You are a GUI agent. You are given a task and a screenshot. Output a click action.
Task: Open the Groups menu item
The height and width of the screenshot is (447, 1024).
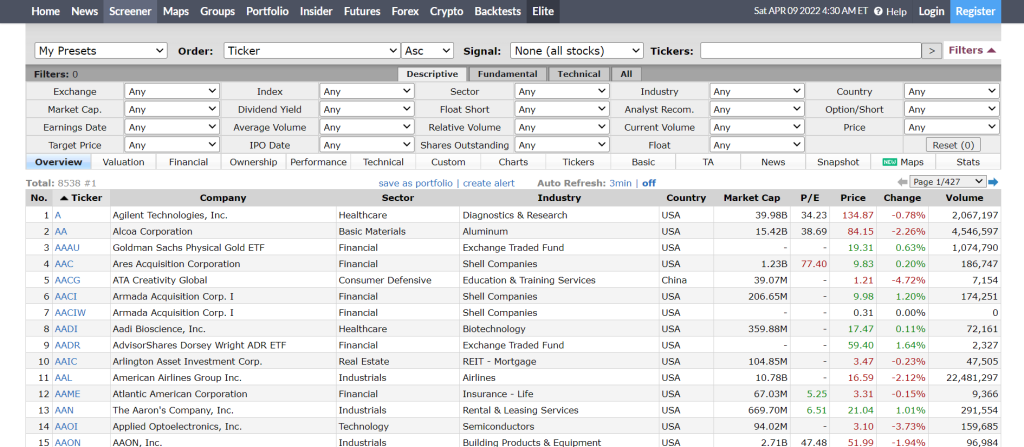pyautogui.click(x=217, y=11)
